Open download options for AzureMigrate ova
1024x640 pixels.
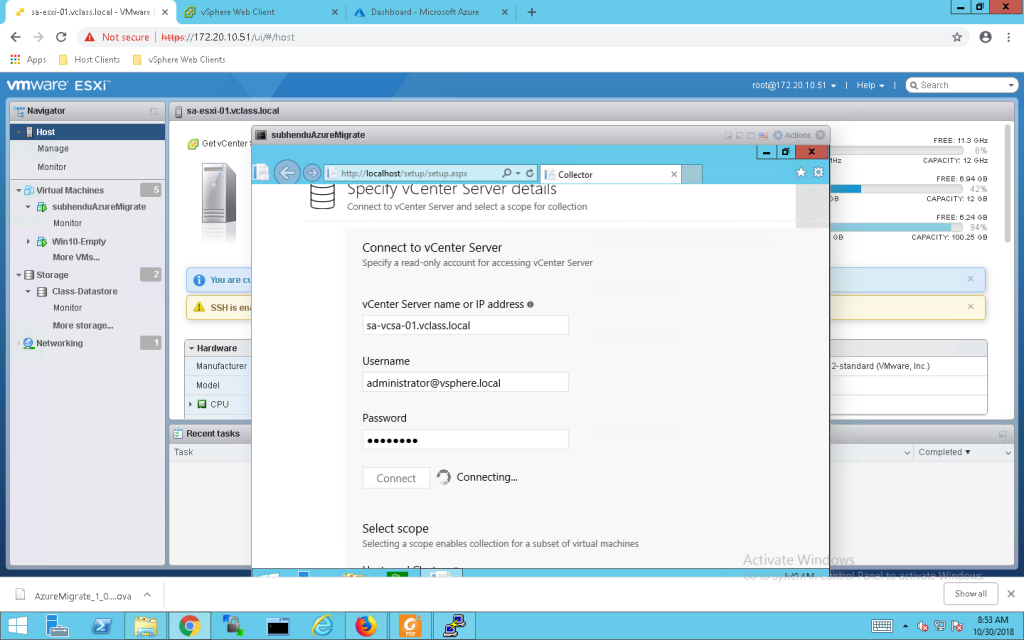pos(148,595)
